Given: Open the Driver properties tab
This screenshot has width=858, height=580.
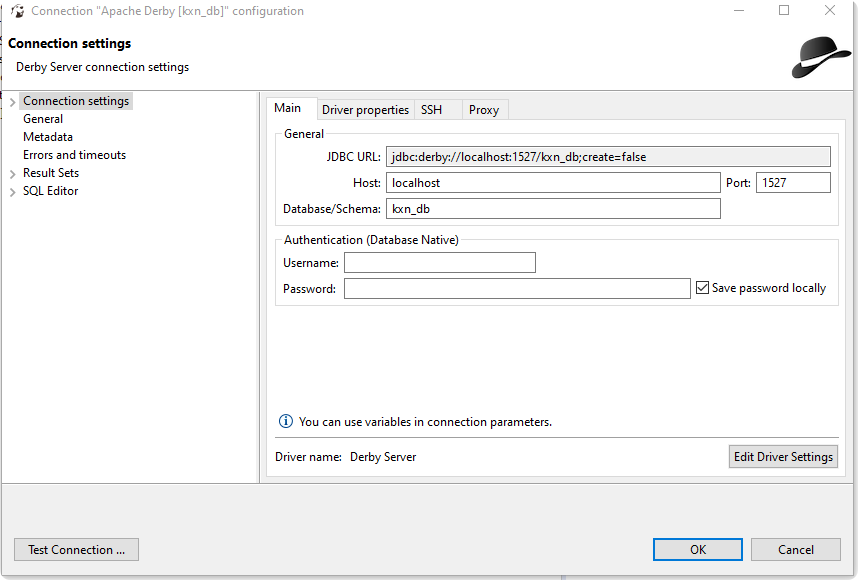Looking at the screenshot, I should (366, 110).
